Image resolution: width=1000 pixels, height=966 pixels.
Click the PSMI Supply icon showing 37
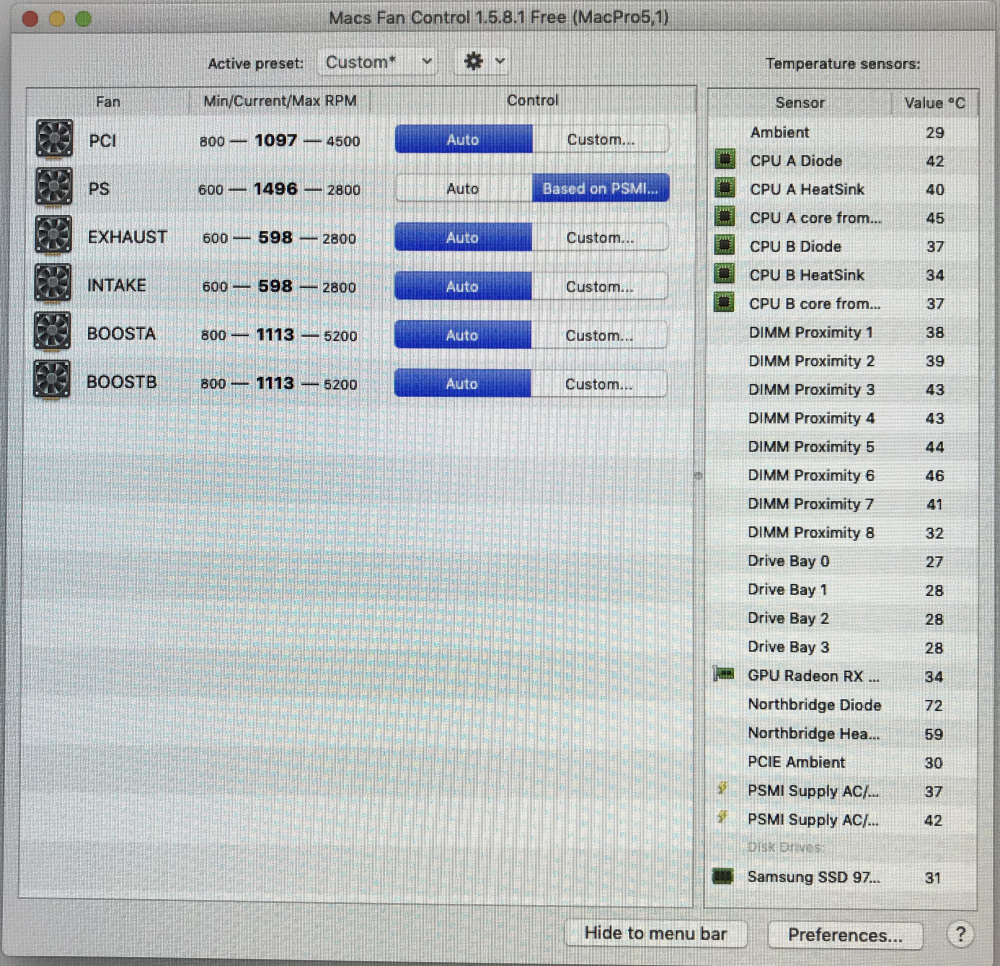tap(722, 789)
